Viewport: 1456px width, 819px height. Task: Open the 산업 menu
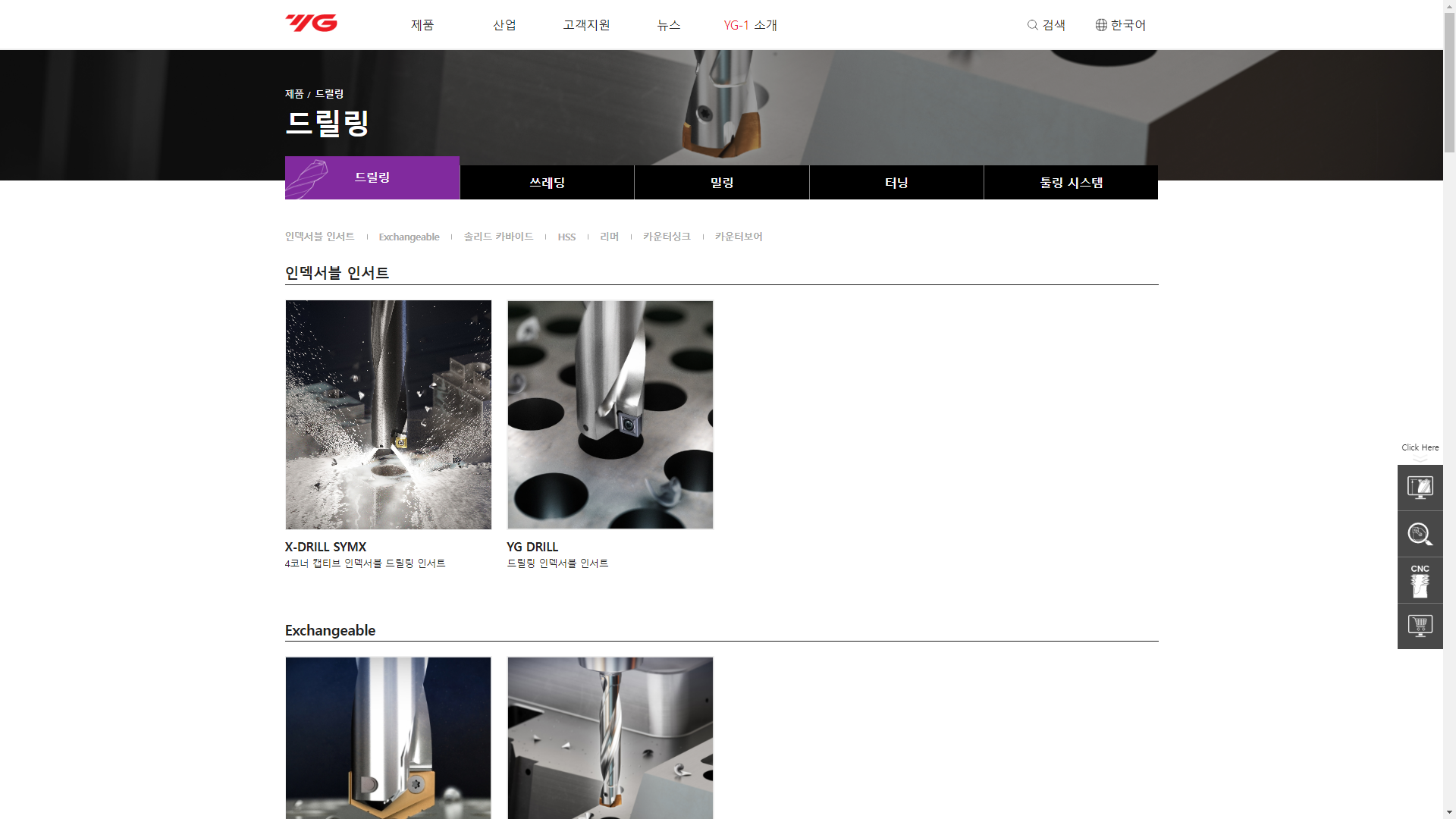504,25
